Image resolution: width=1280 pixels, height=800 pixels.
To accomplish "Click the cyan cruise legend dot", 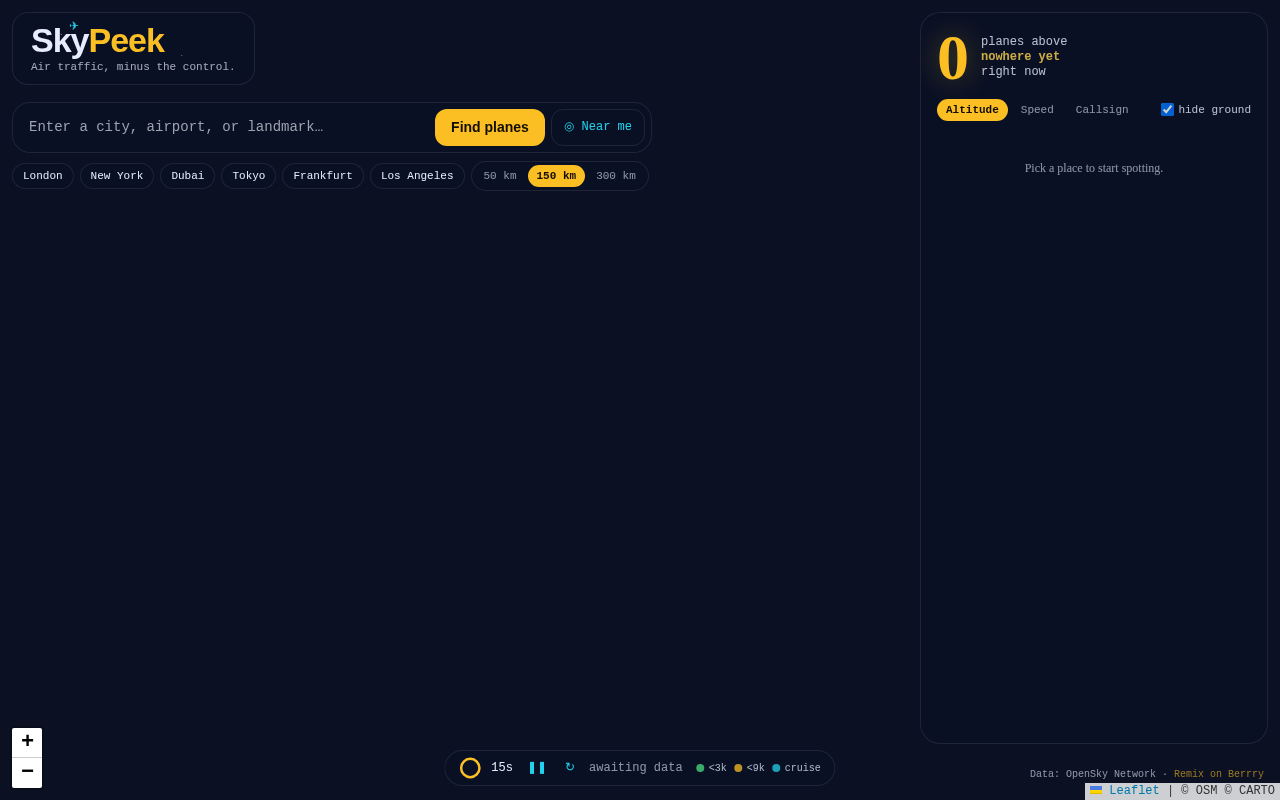I will 776,768.
